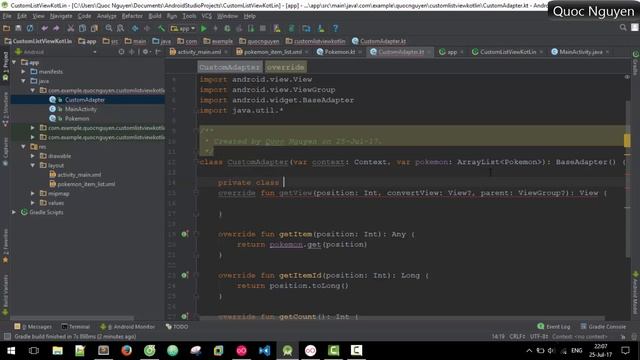Open the Build menu

[155, 16]
